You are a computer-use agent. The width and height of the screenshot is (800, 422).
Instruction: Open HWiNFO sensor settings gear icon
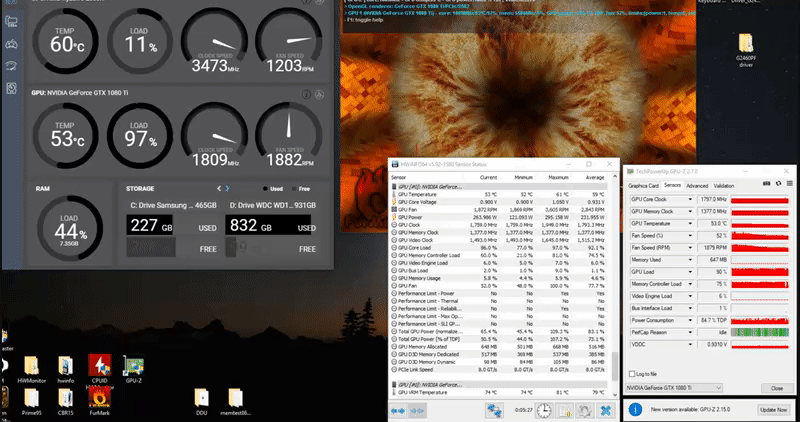[585, 410]
